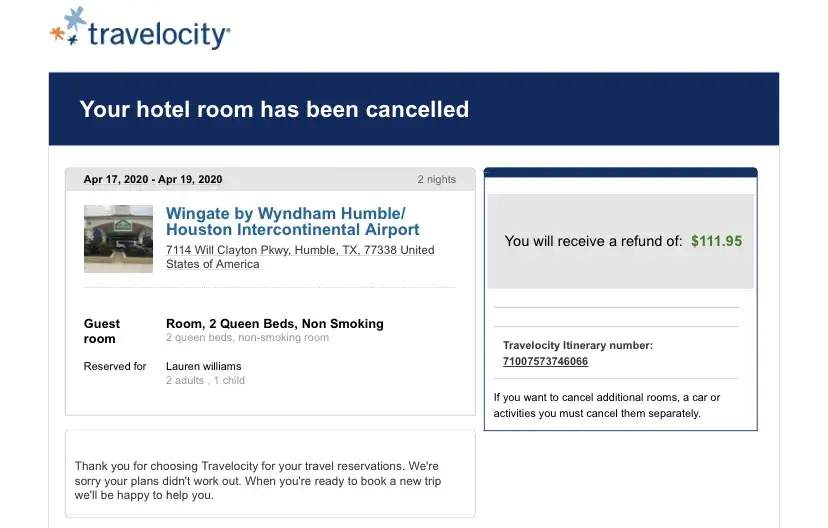Click 'You will receive a refund of' text
The width and height of the screenshot is (828, 528).
click(593, 241)
